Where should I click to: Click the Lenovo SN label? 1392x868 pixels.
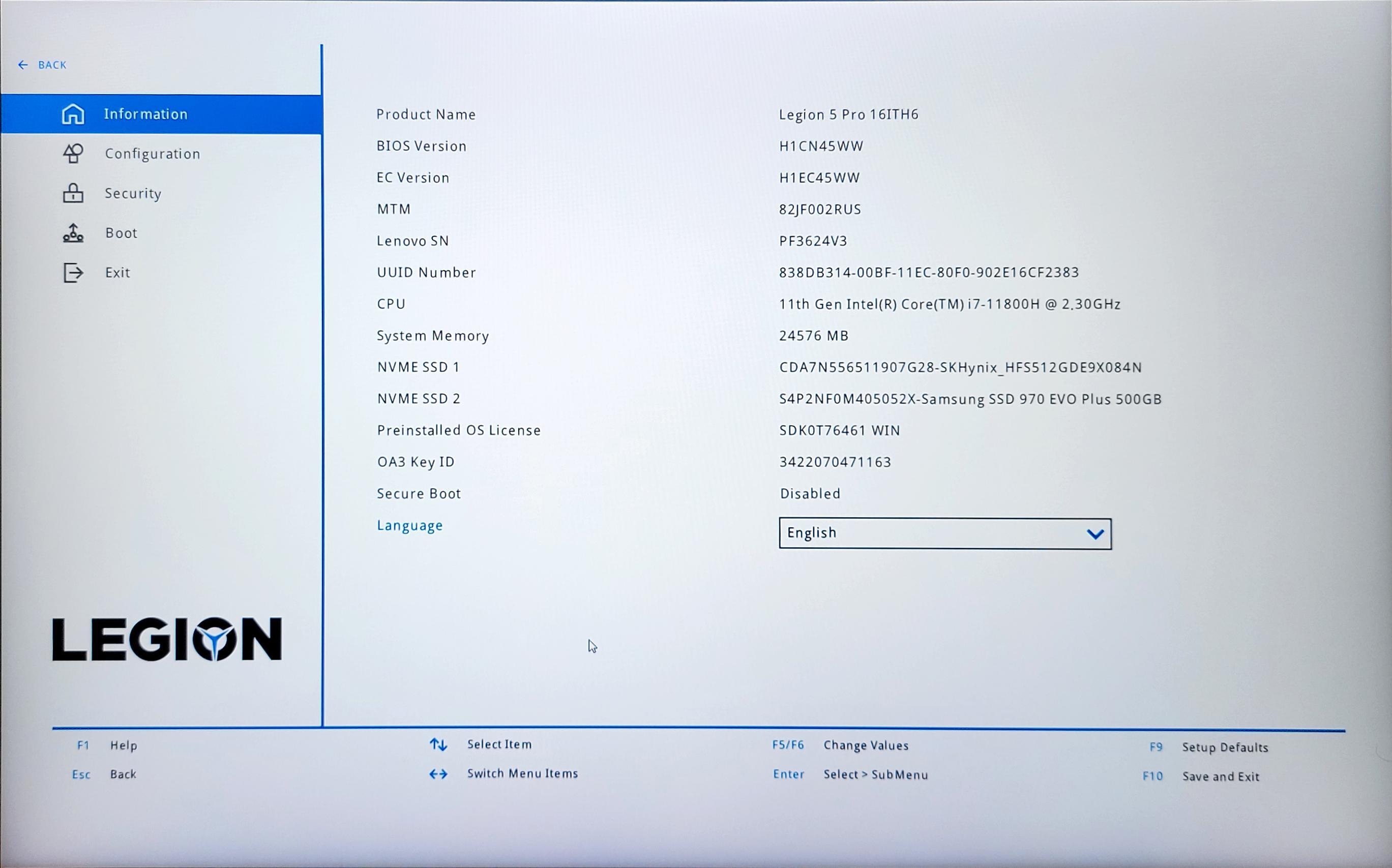[x=413, y=241]
